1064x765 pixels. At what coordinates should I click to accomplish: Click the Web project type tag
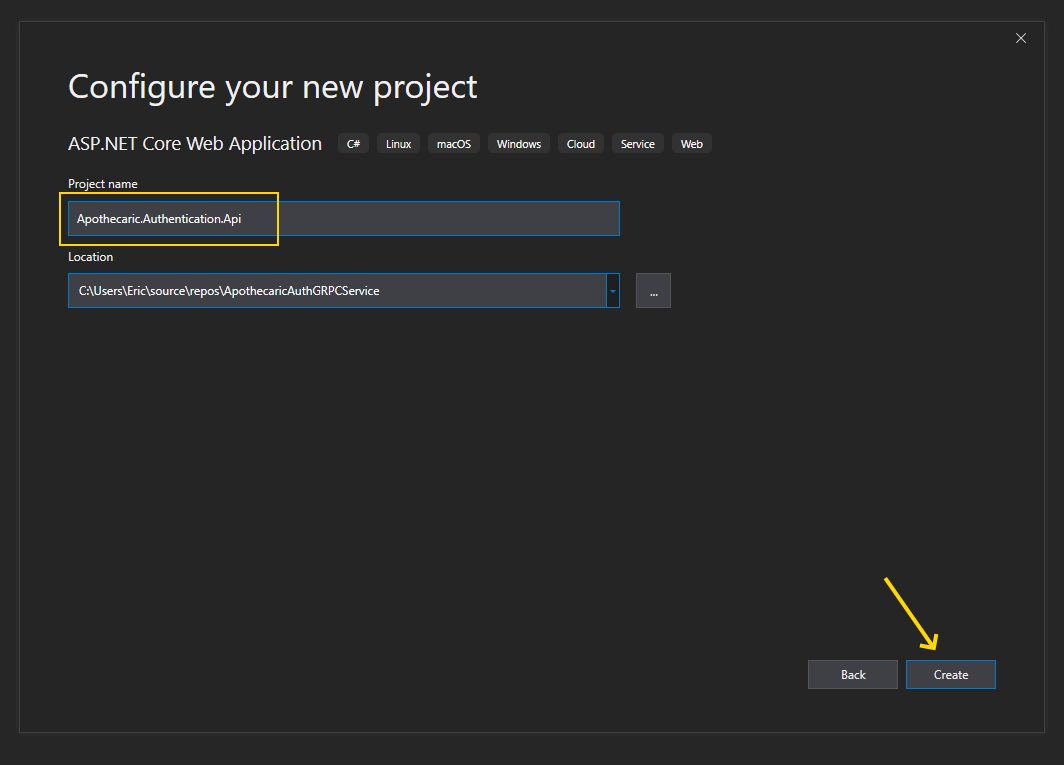point(691,144)
